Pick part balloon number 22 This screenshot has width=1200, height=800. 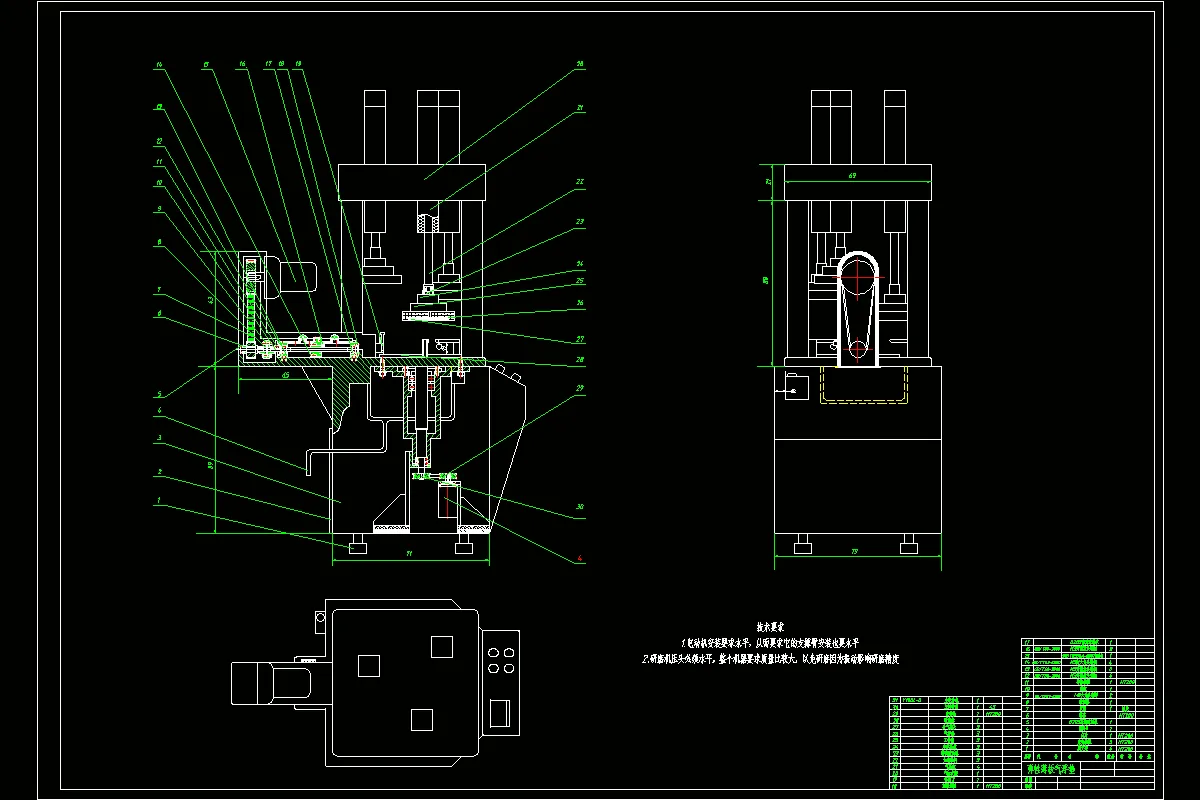click(x=579, y=182)
